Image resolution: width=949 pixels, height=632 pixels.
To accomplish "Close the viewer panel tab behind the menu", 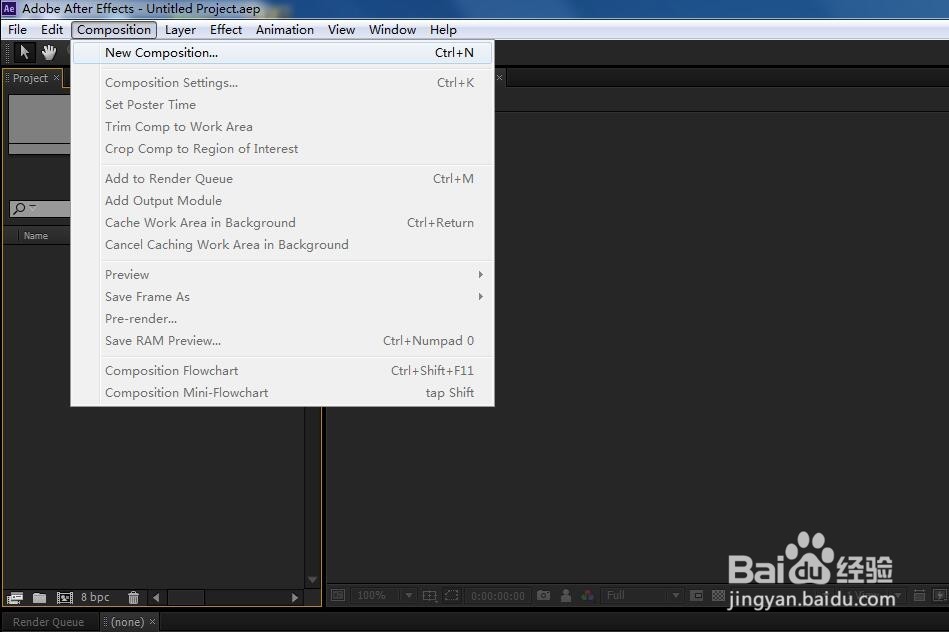I will click(499, 77).
